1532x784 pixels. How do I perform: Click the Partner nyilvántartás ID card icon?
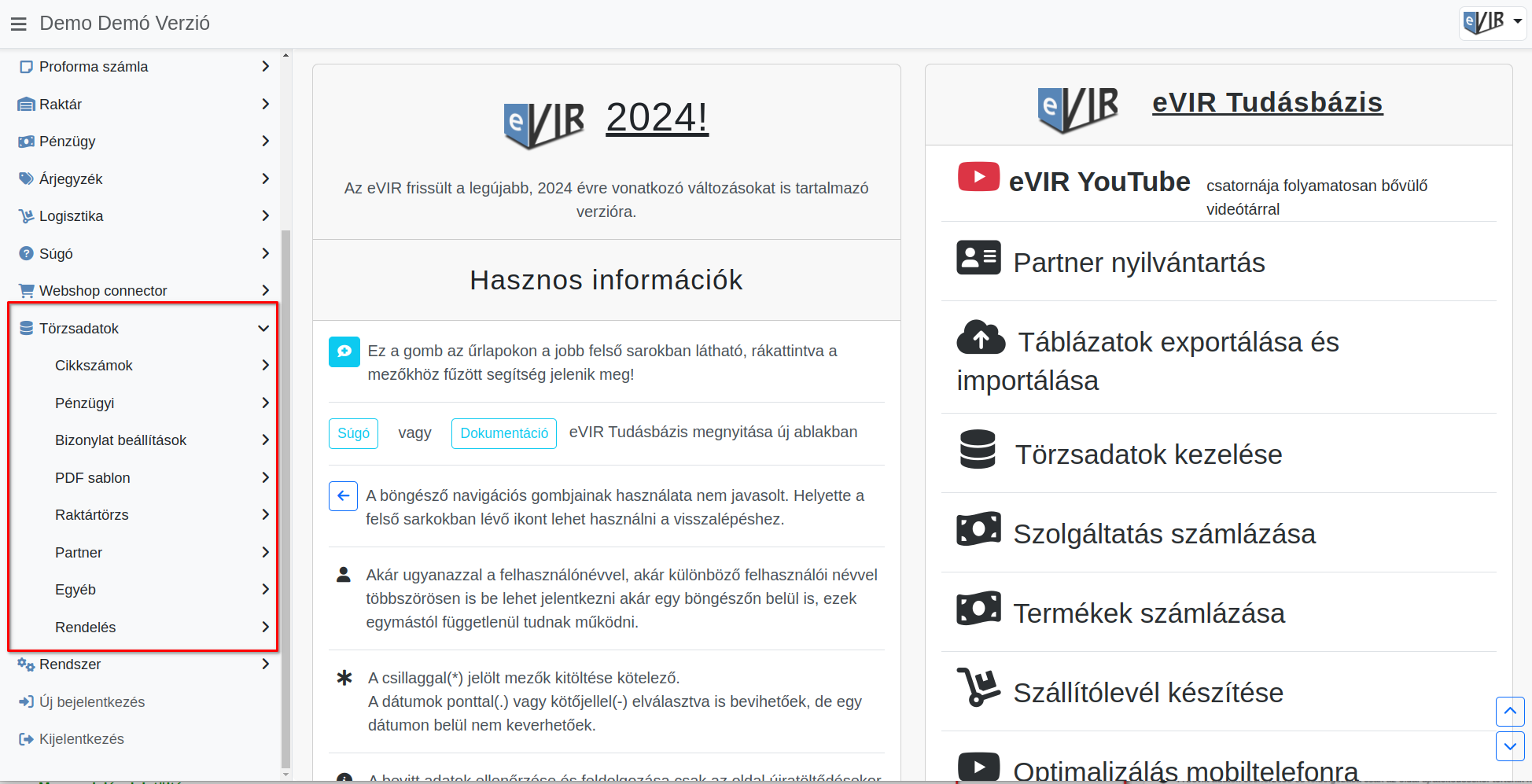(x=978, y=257)
